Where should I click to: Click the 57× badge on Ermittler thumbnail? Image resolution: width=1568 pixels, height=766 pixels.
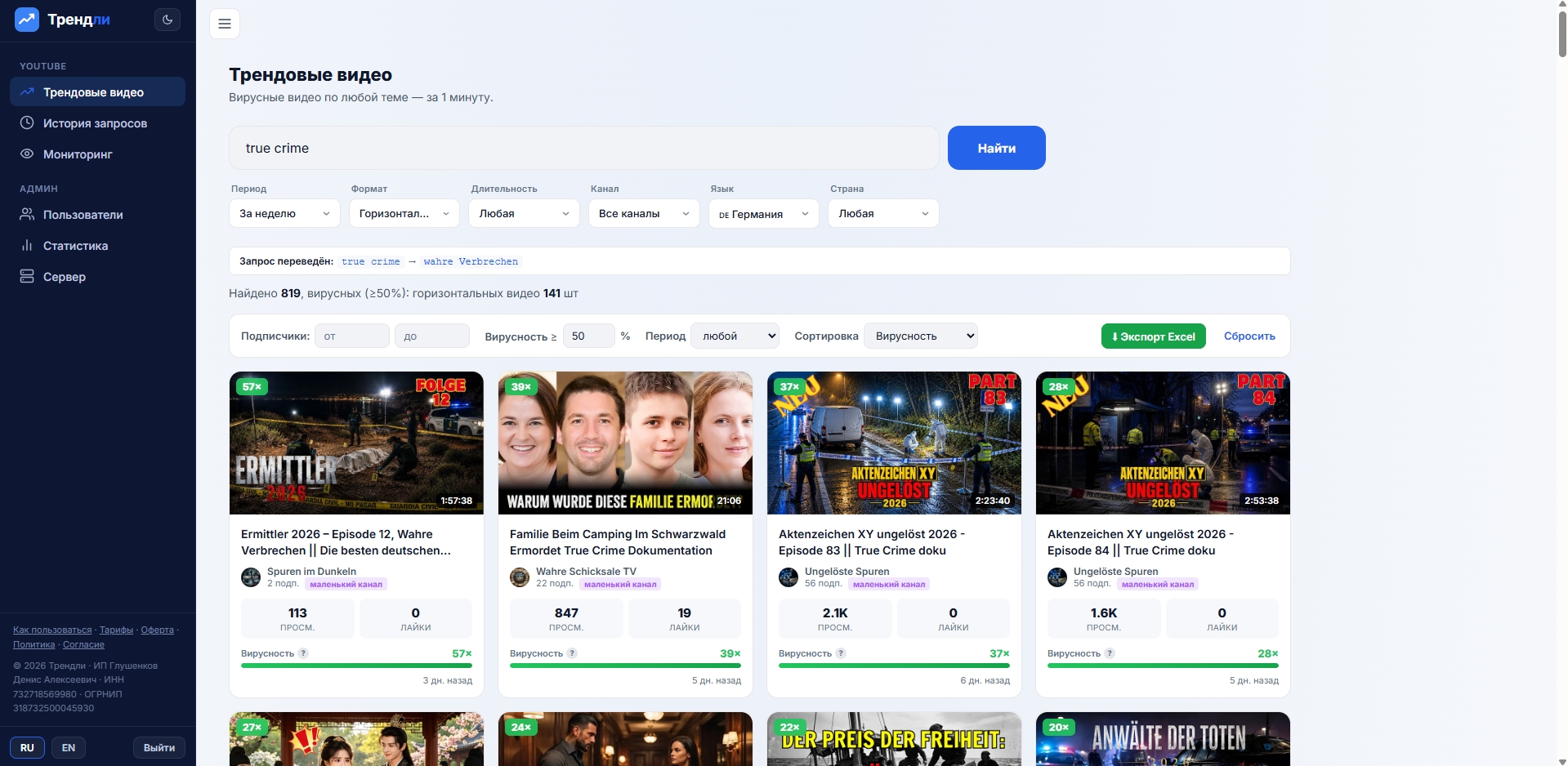(x=252, y=386)
